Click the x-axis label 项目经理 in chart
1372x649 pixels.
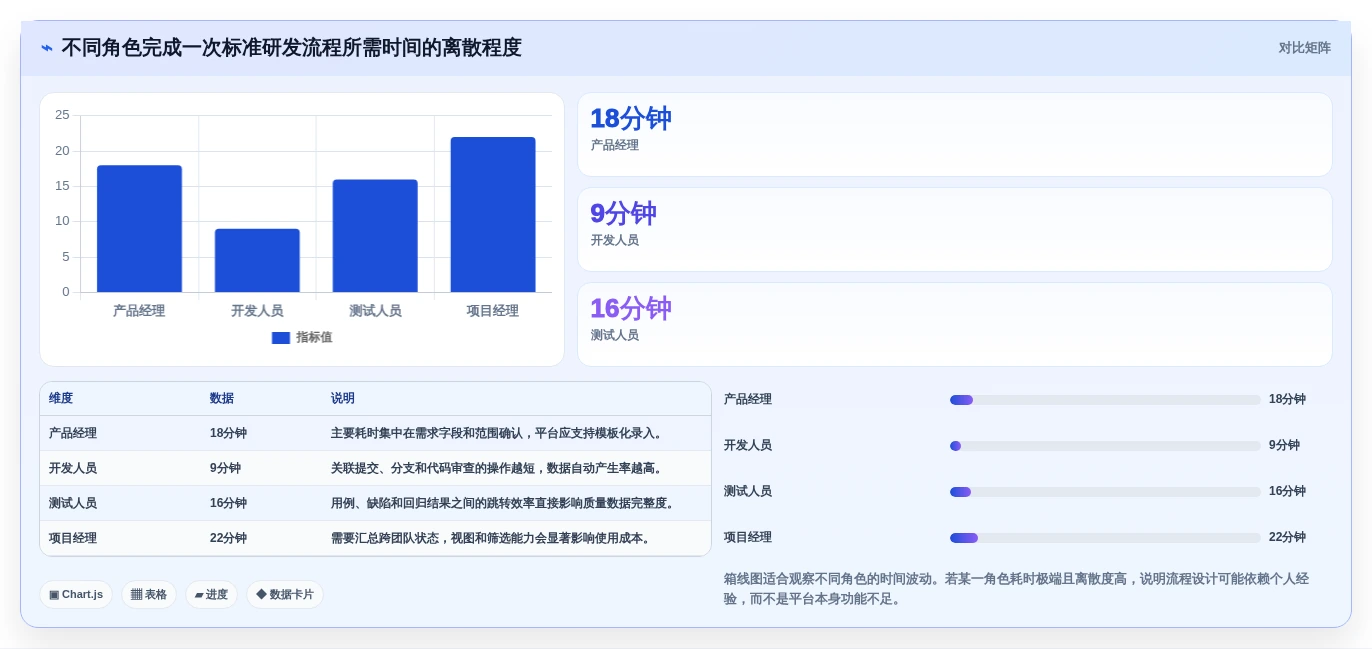tap(493, 311)
